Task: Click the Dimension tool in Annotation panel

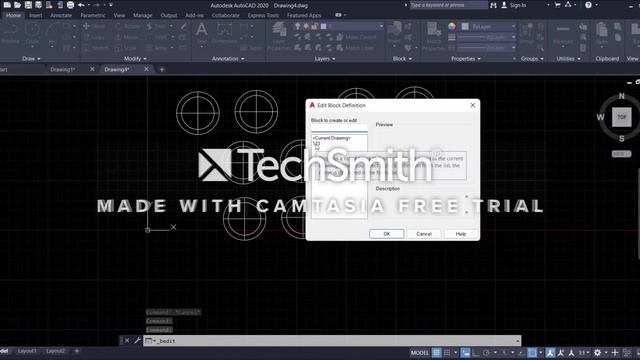Action: (224, 33)
